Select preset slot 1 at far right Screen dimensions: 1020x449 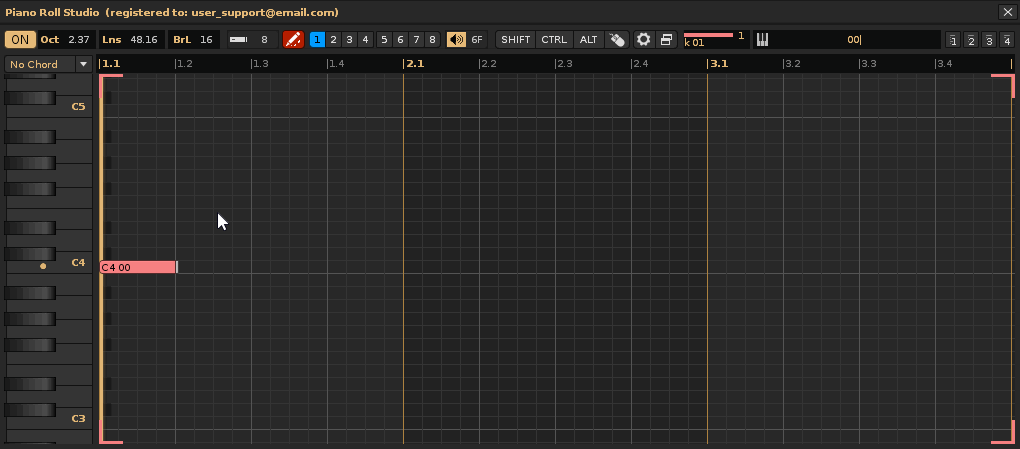point(953,41)
